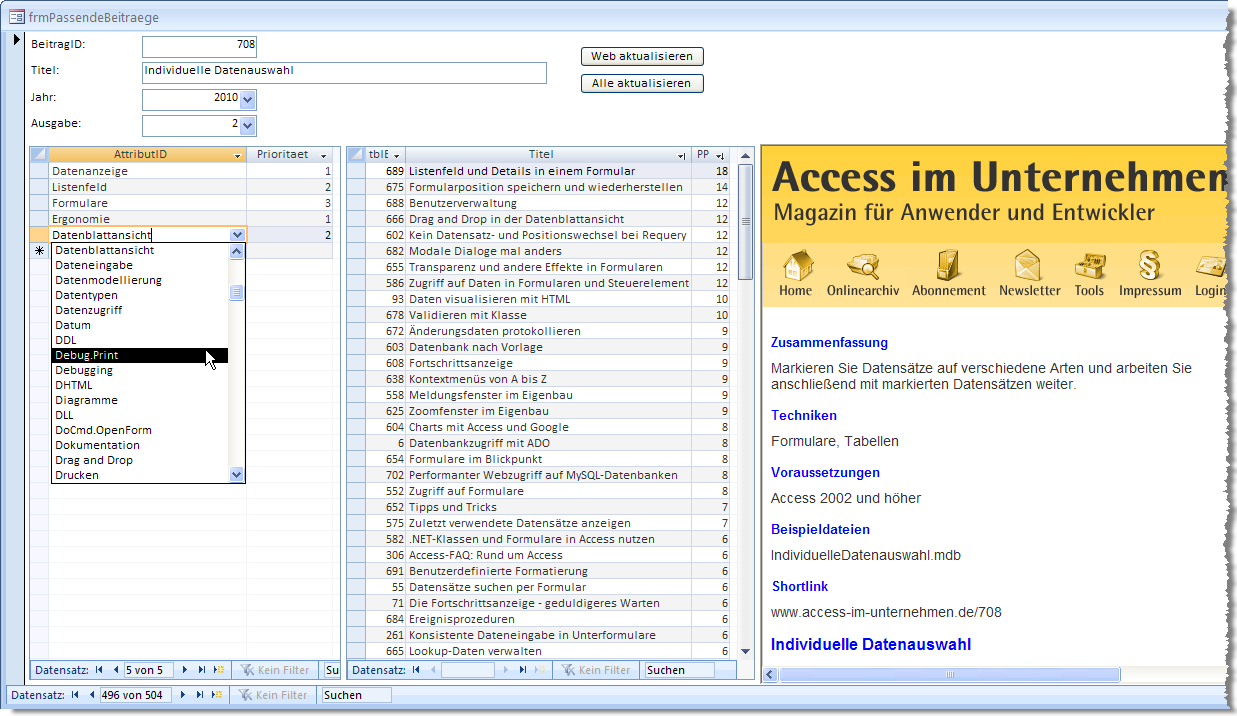Viewport: 1237px width, 716px height.
Task: Click the Tools toolbox icon
Action: point(1089,267)
